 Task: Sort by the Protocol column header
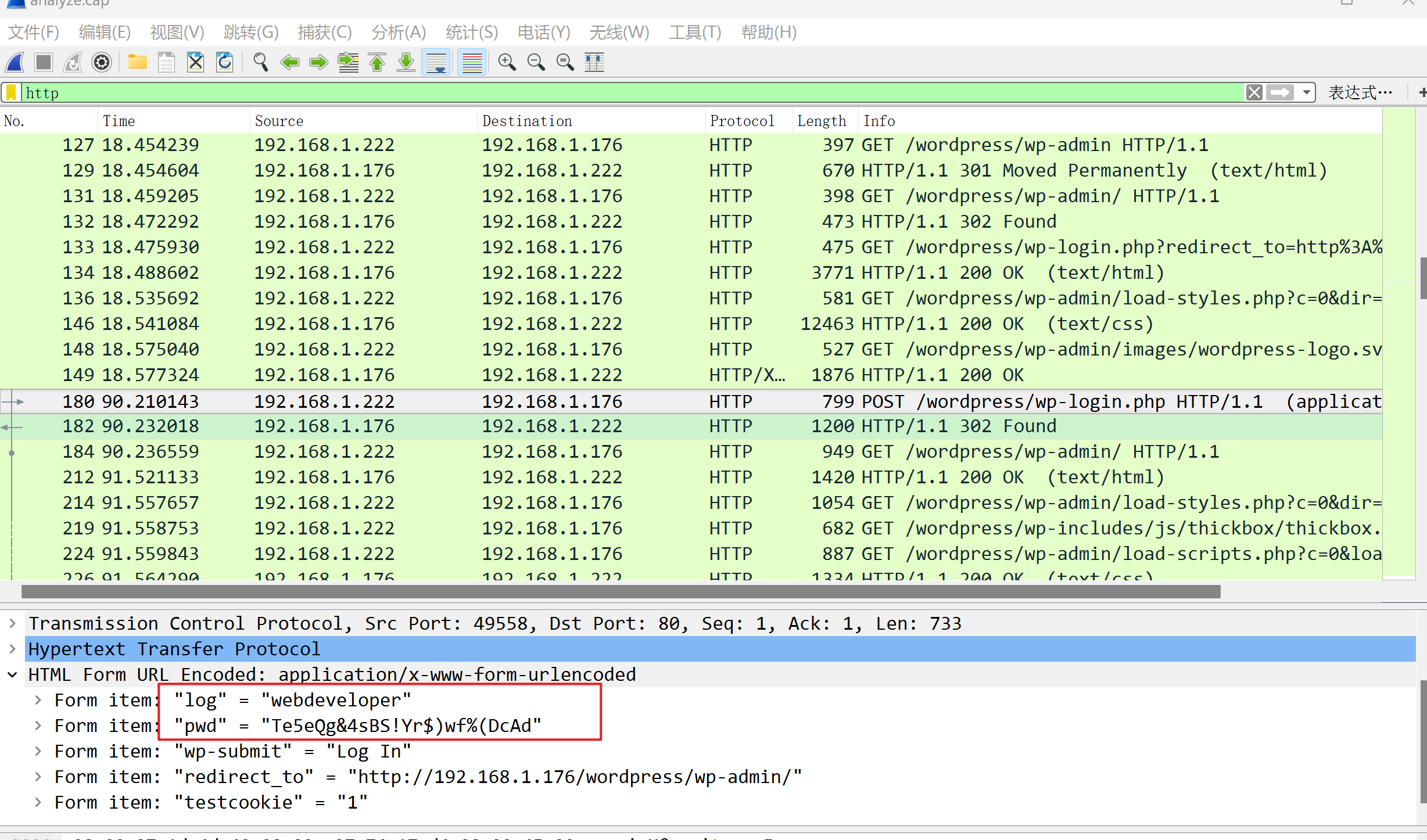[x=749, y=121]
